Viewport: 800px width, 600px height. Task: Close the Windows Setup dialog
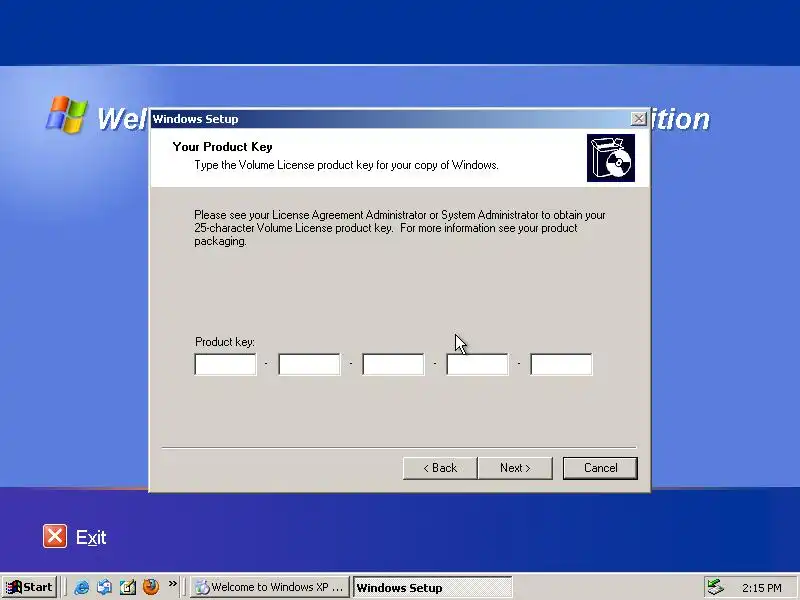coord(638,119)
